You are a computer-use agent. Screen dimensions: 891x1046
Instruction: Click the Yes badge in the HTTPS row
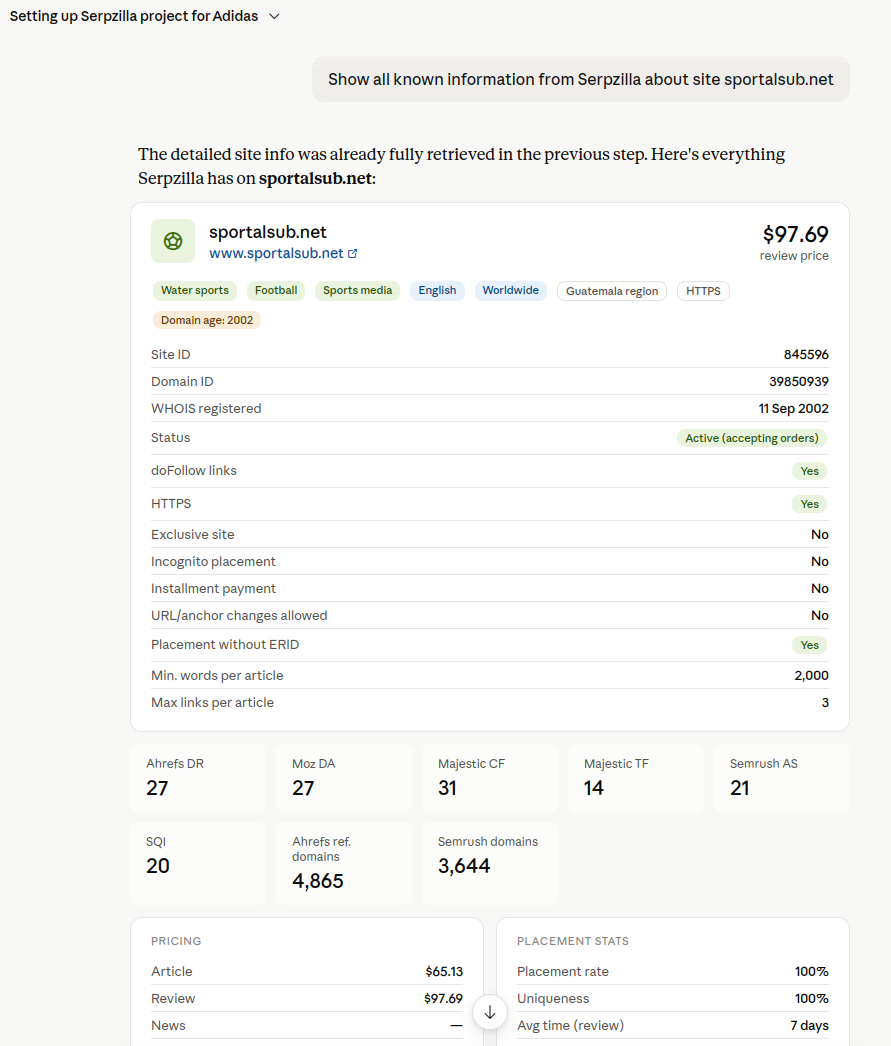click(x=810, y=504)
